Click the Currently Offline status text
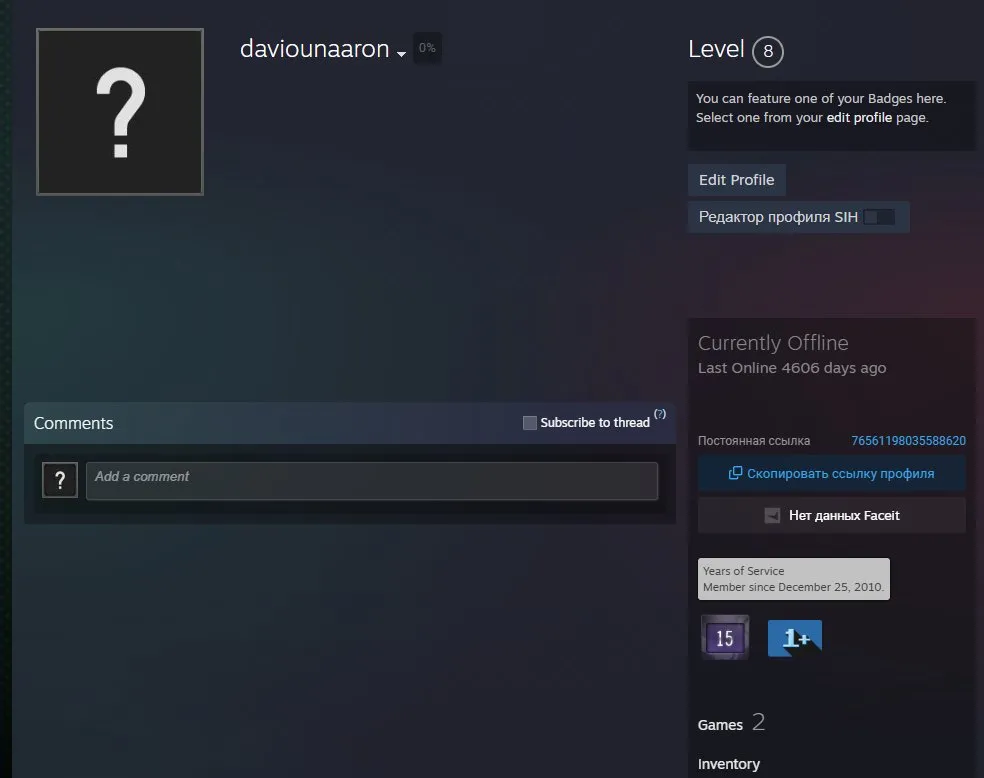This screenshot has height=778, width=984. [x=773, y=343]
